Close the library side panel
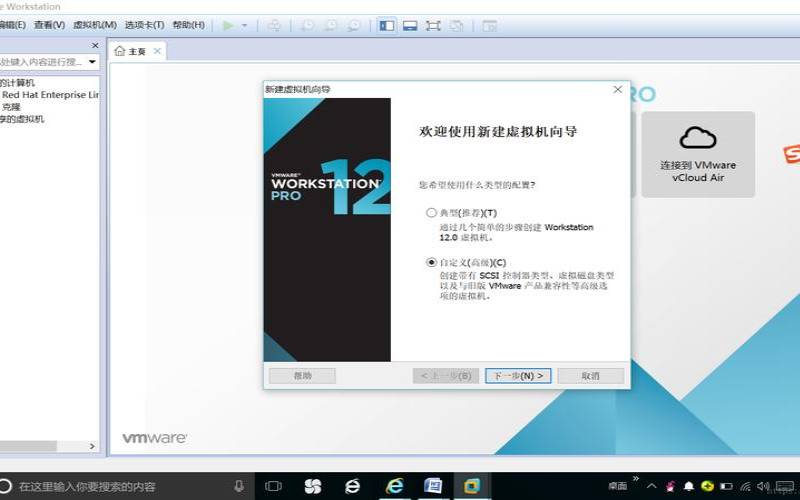 (x=95, y=45)
